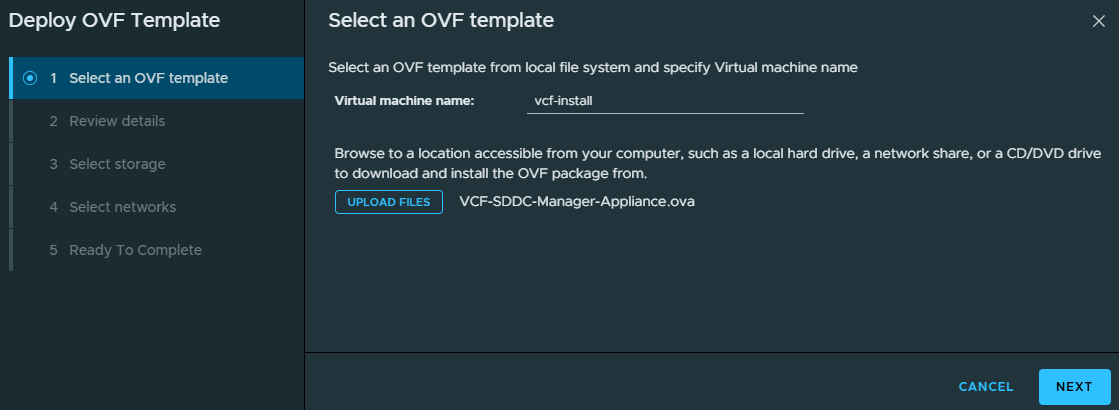
Task: Click the VCF-SDDC-Manager-Appliance.ova file name
Action: pyautogui.click(x=577, y=202)
